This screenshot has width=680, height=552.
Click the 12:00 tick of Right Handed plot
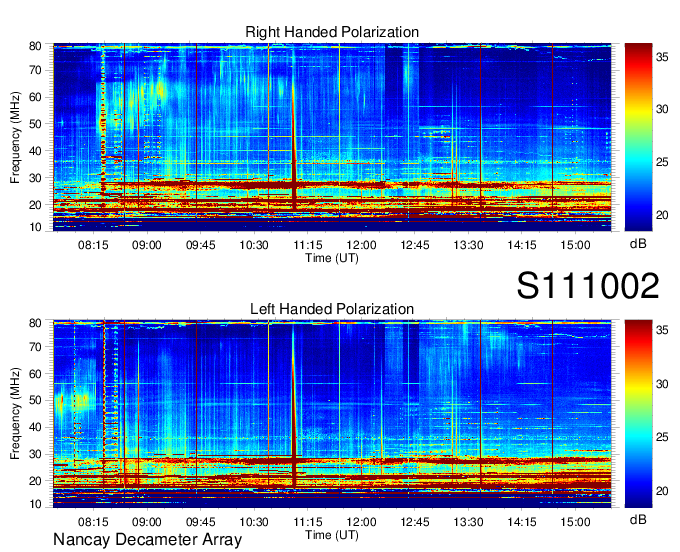click(x=361, y=245)
